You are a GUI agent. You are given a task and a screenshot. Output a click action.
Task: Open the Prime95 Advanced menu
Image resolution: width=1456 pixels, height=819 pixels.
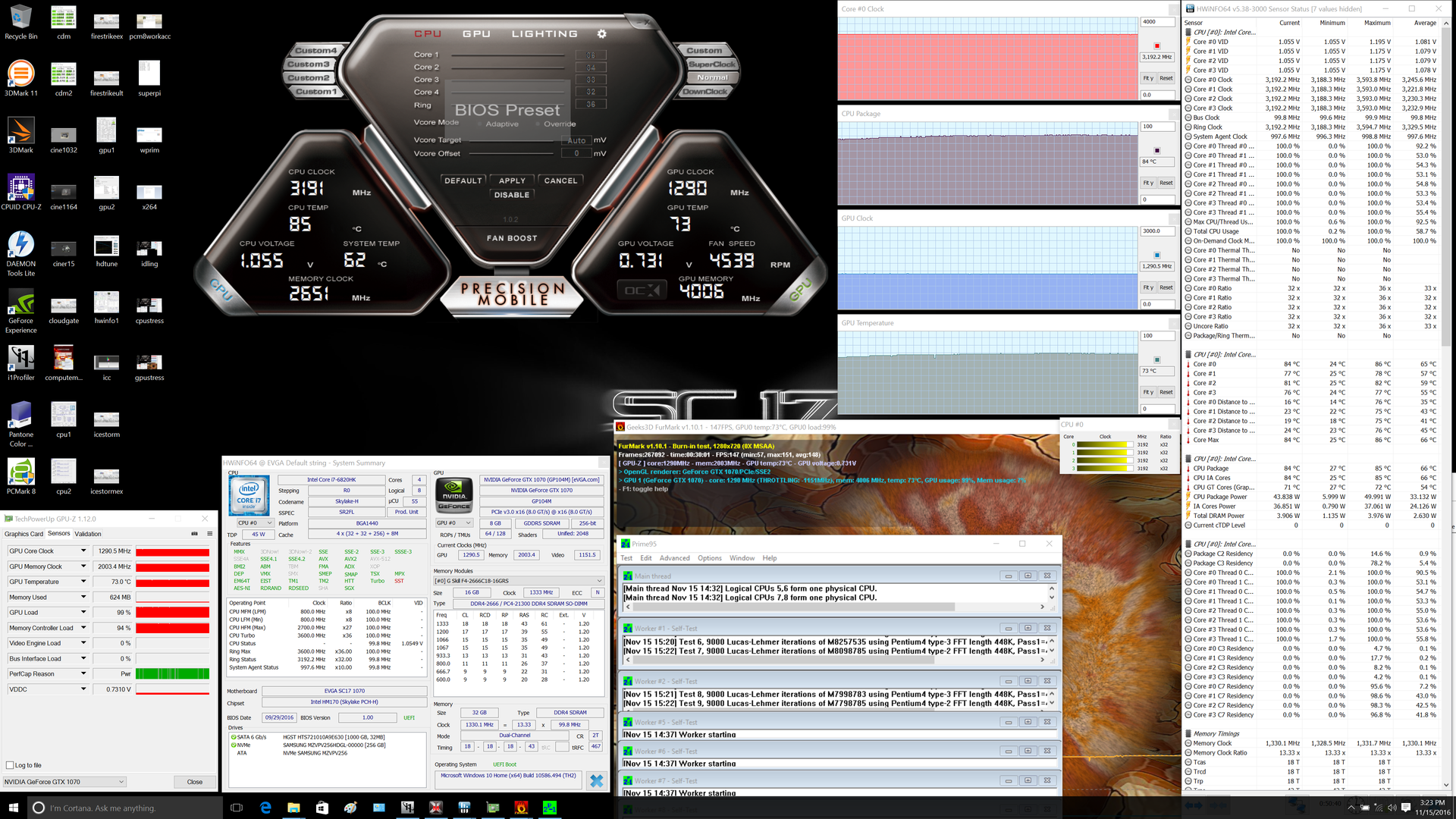[x=674, y=558]
